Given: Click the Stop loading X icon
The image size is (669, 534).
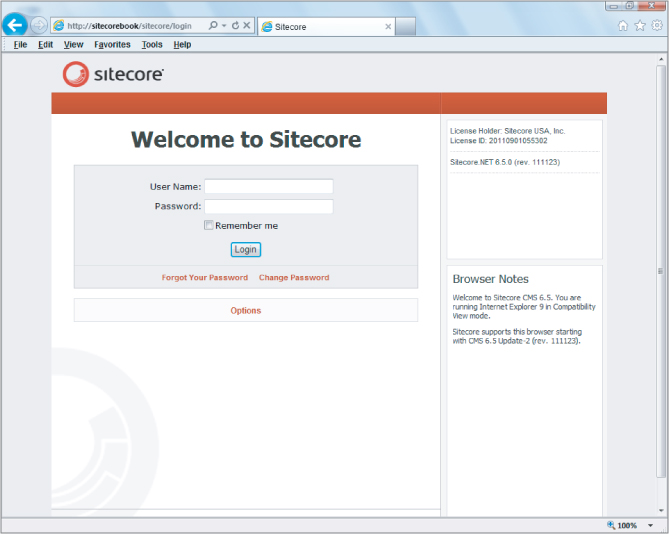Looking at the screenshot, I should (246, 25).
